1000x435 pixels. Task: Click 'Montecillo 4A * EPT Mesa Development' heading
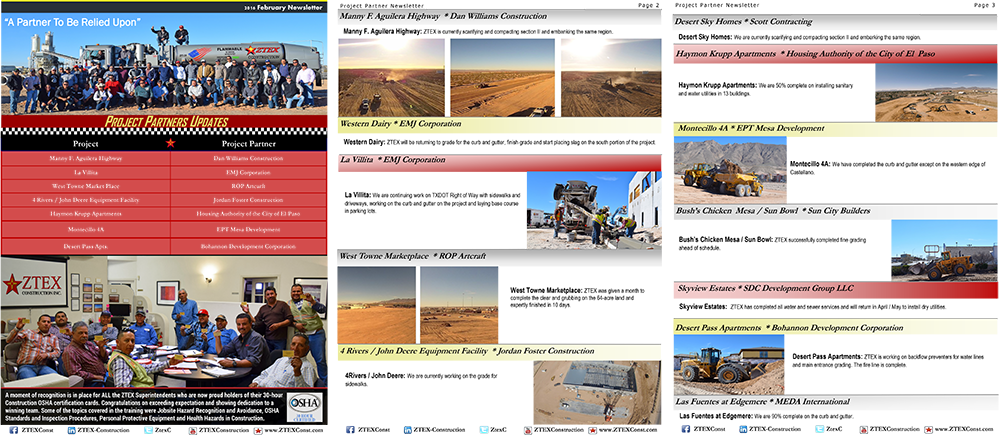tap(751, 128)
